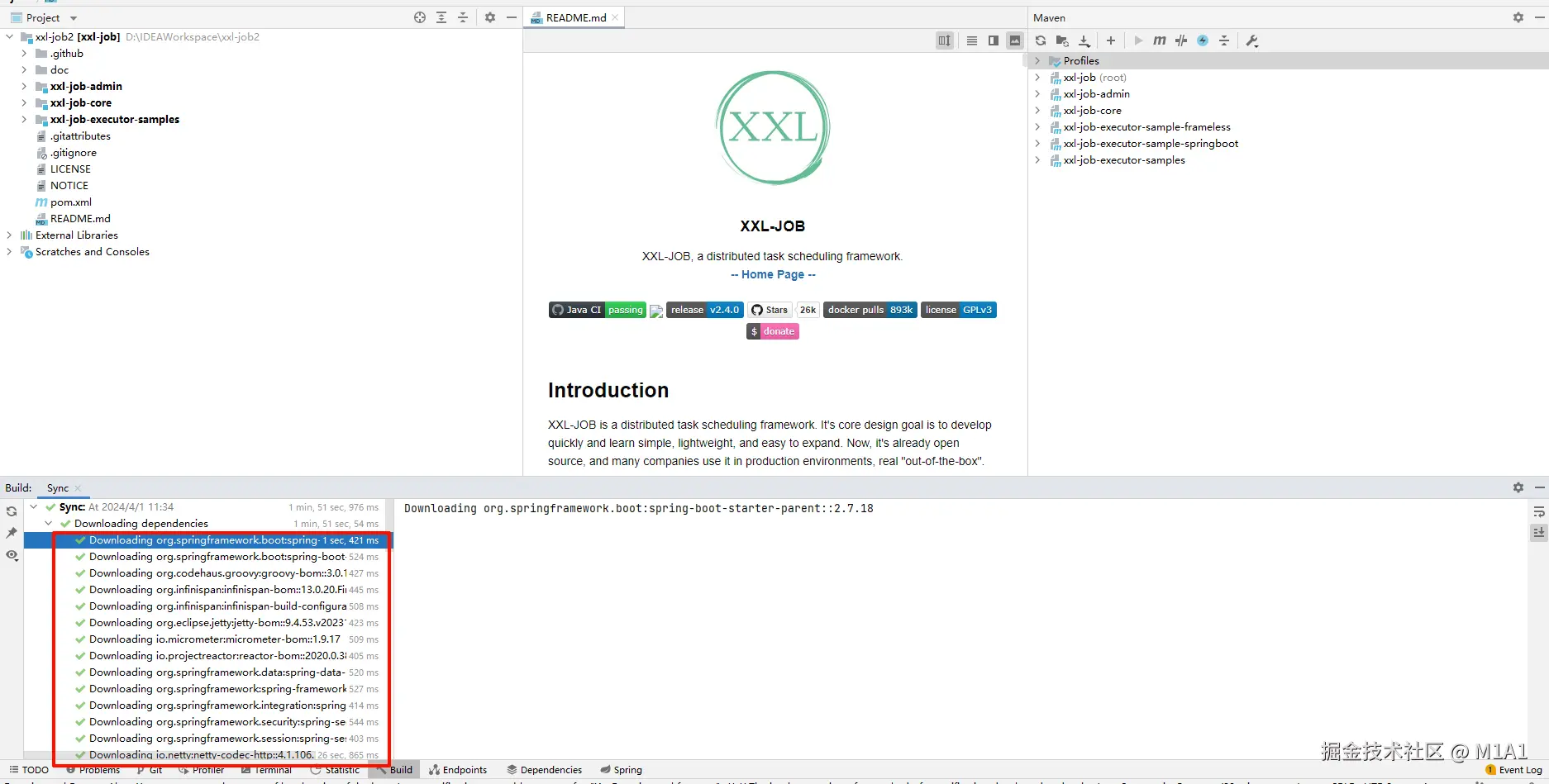The width and height of the screenshot is (1549, 784).
Task: Hide the Build tool window
Action: [x=1540, y=487]
